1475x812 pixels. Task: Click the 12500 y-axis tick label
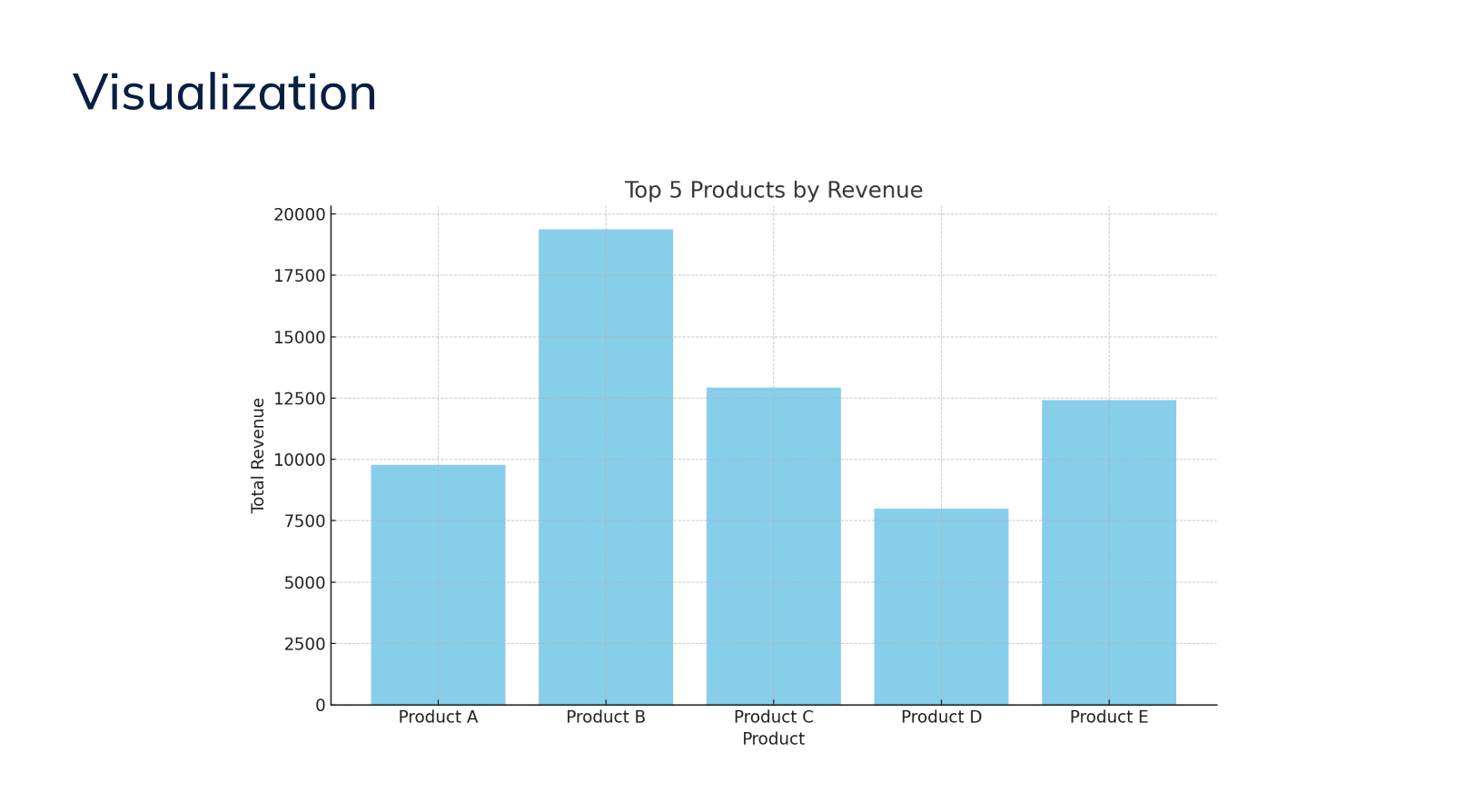[299, 399]
